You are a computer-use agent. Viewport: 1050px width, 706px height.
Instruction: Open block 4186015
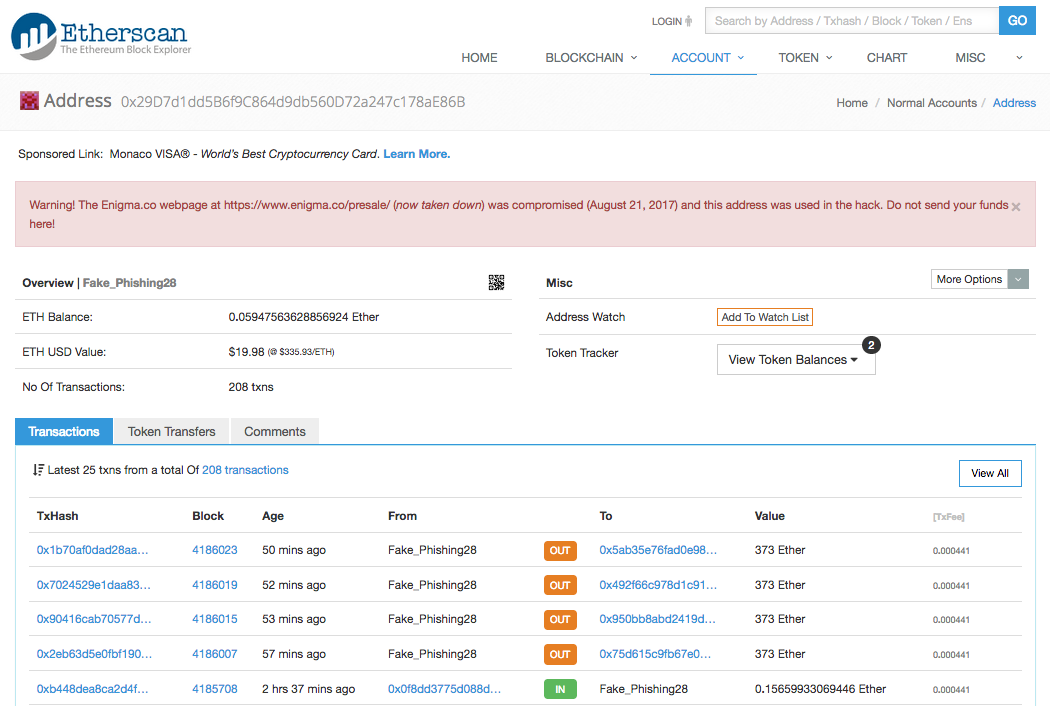[214, 619]
